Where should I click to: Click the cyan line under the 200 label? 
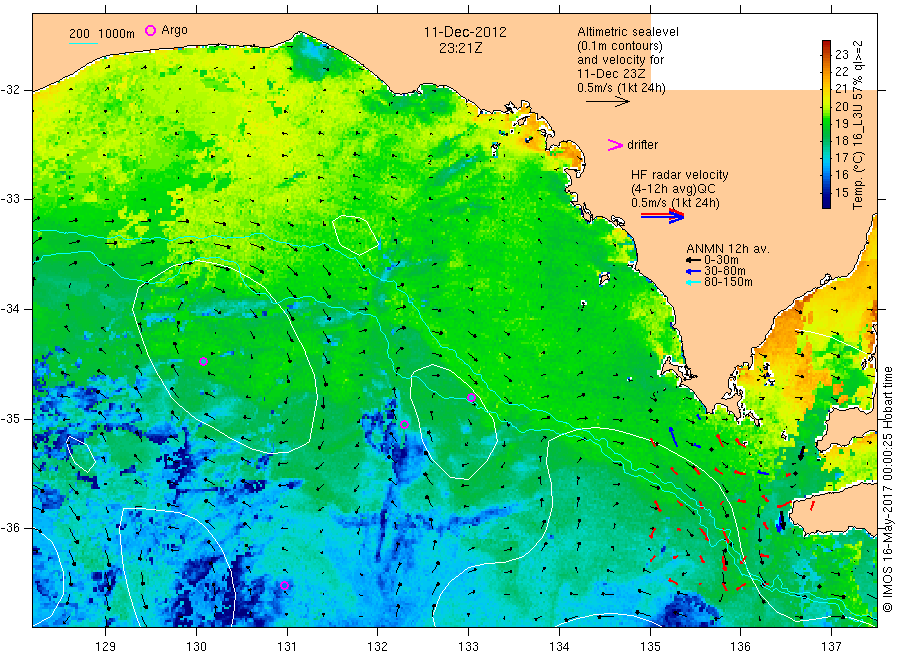point(83,42)
